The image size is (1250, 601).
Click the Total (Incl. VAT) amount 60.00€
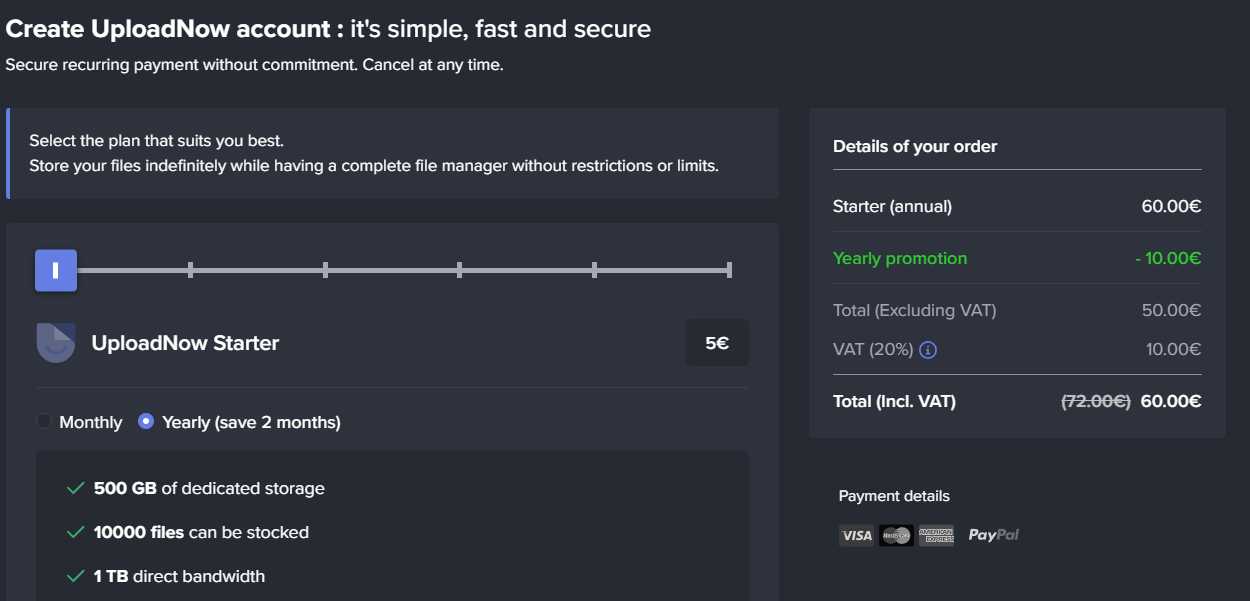click(1170, 401)
